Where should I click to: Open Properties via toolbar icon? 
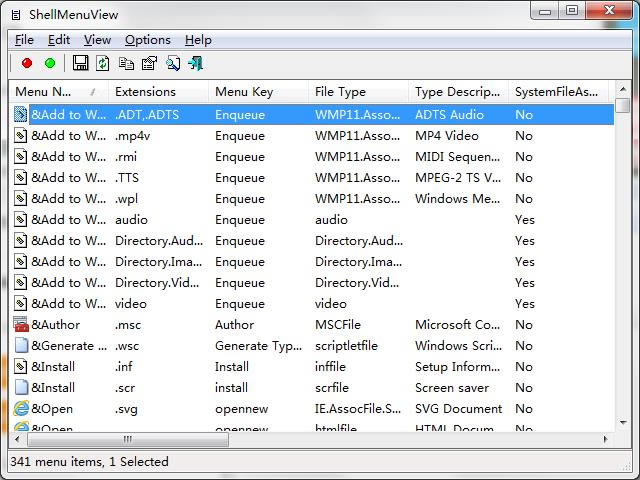(149, 63)
